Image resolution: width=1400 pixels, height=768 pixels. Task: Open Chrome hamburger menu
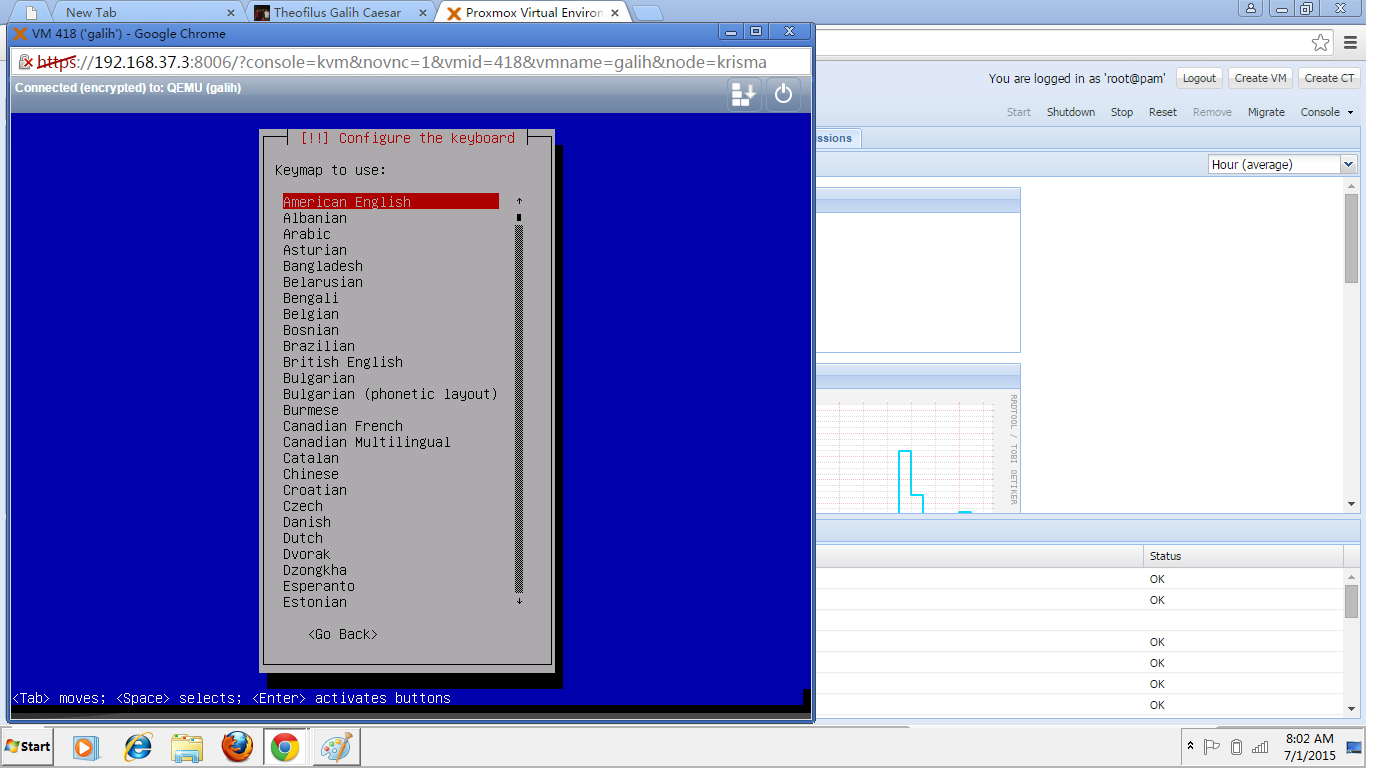pos(1351,42)
